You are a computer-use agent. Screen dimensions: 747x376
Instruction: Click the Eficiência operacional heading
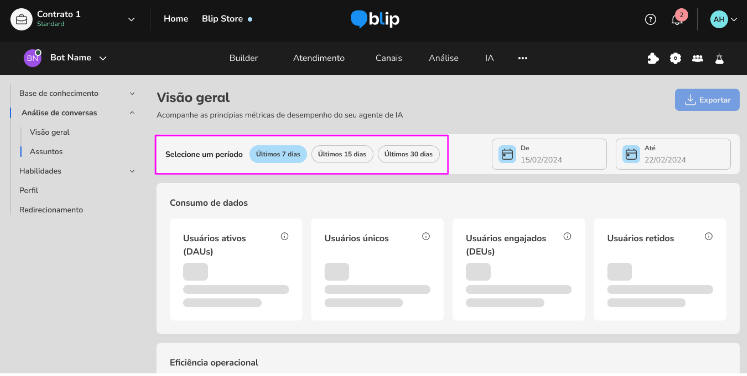pyautogui.click(x=214, y=363)
